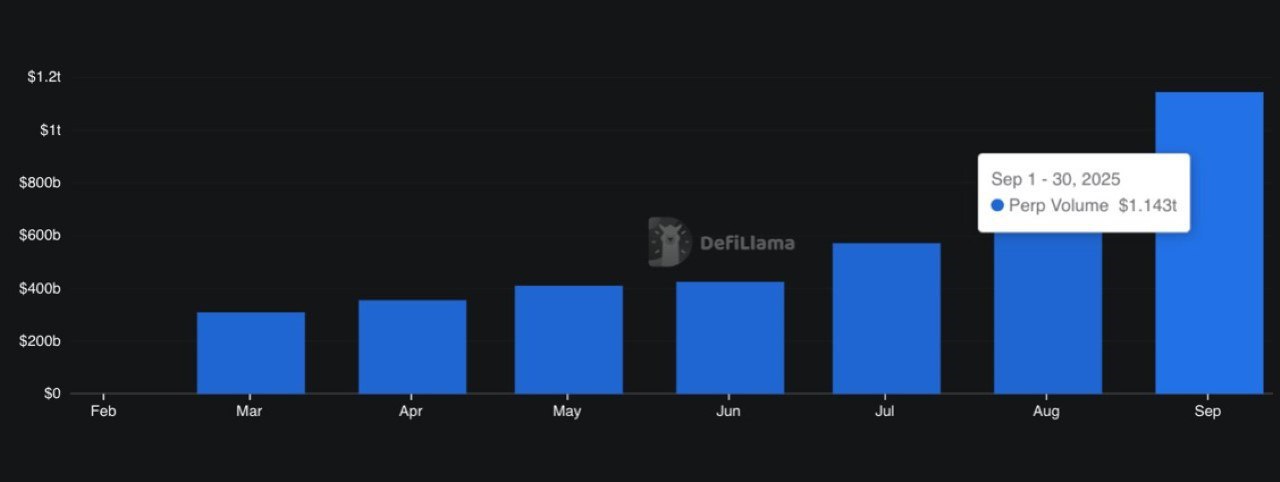The width and height of the screenshot is (1280, 482).
Task: Click the blue Perp Volume legend dot
Action: point(997,205)
